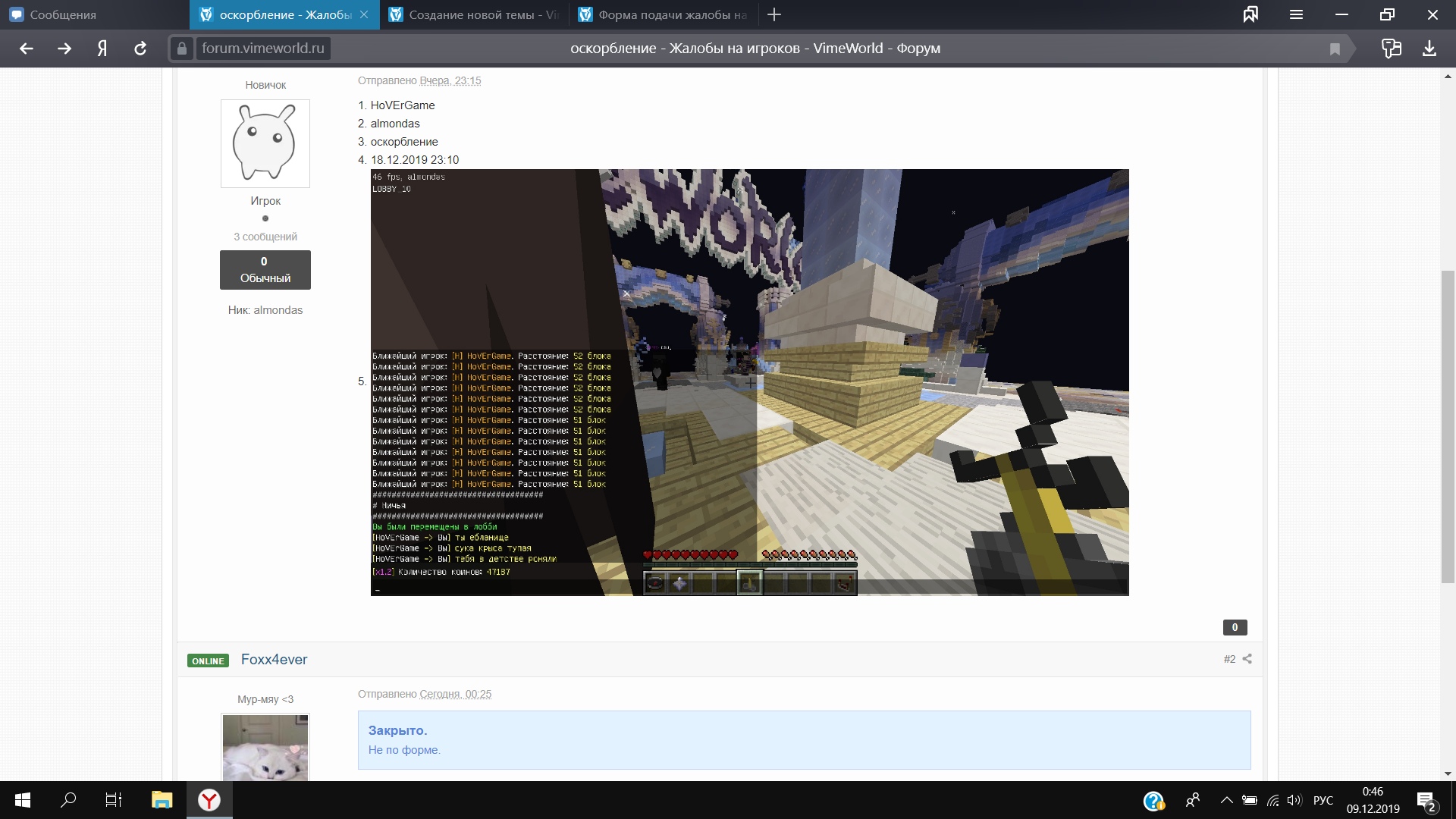Click the 'Ник: almondas' text
The height and width of the screenshot is (819, 1456).
(265, 310)
